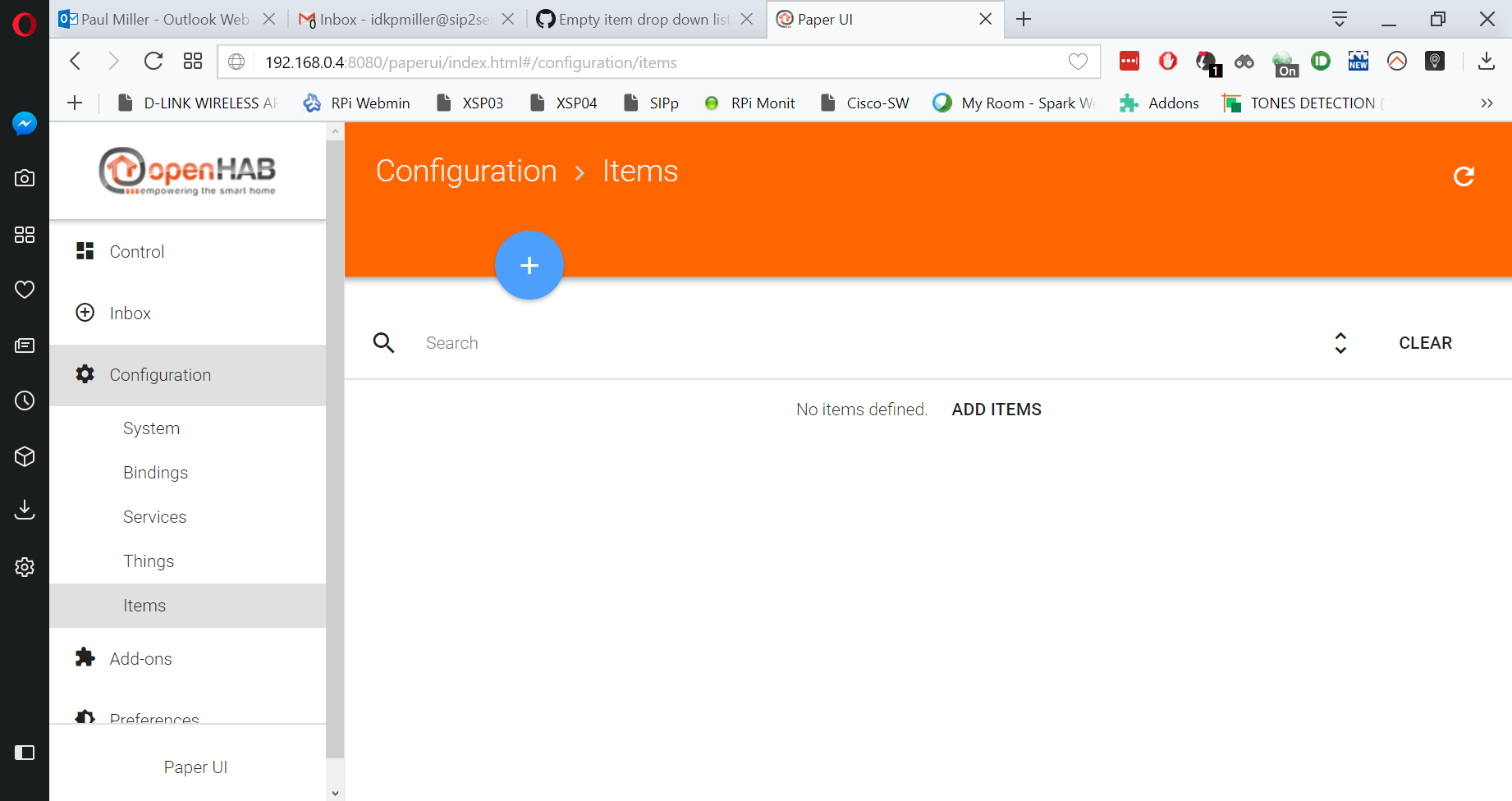Open the Inbox plus-circle icon
Image resolution: width=1512 pixels, height=801 pixels.
85,313
